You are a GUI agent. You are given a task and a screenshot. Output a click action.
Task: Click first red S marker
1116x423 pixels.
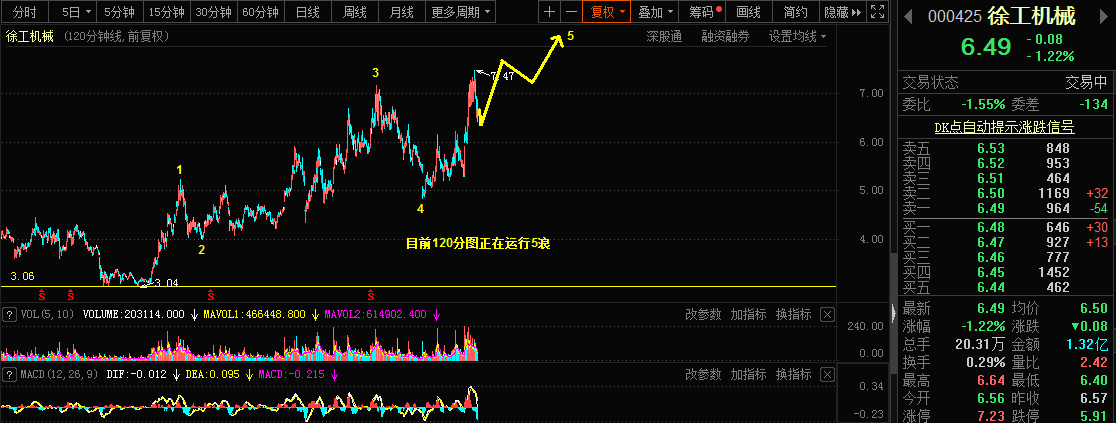pyautogui.click(x=41, y=294)
